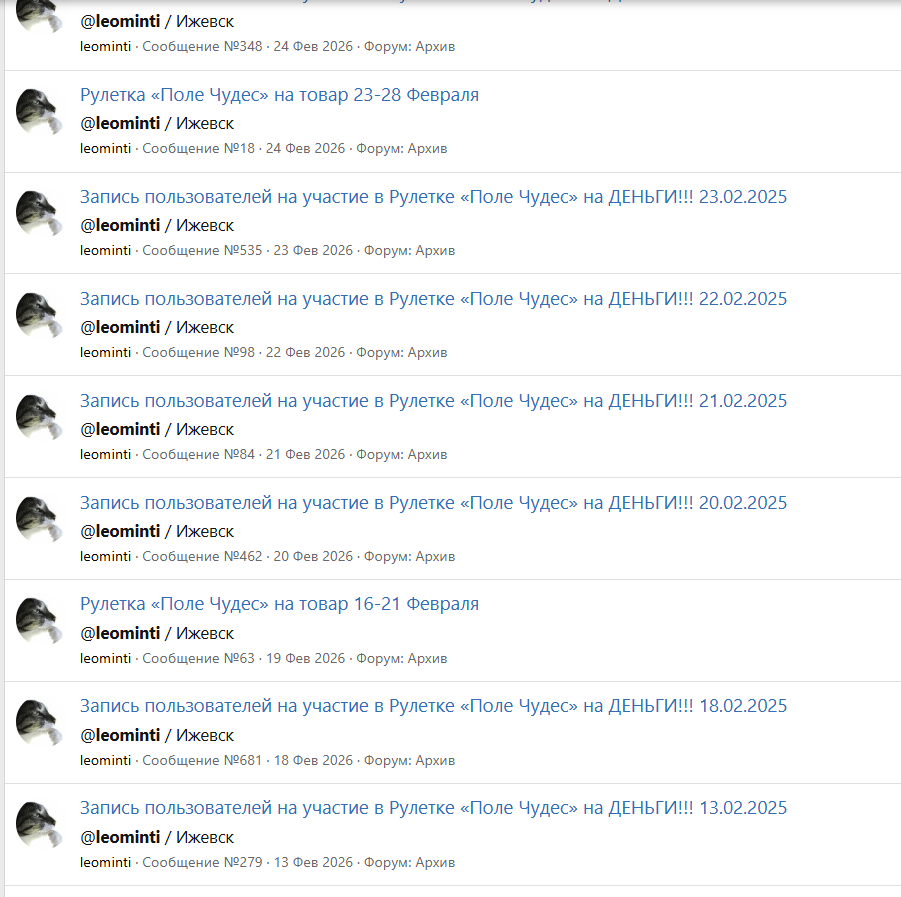The height and width of the screenshot is (897, 901).
Task: Open thread Запись пользователей dated 23.02.2025
Action: point(433,197)
